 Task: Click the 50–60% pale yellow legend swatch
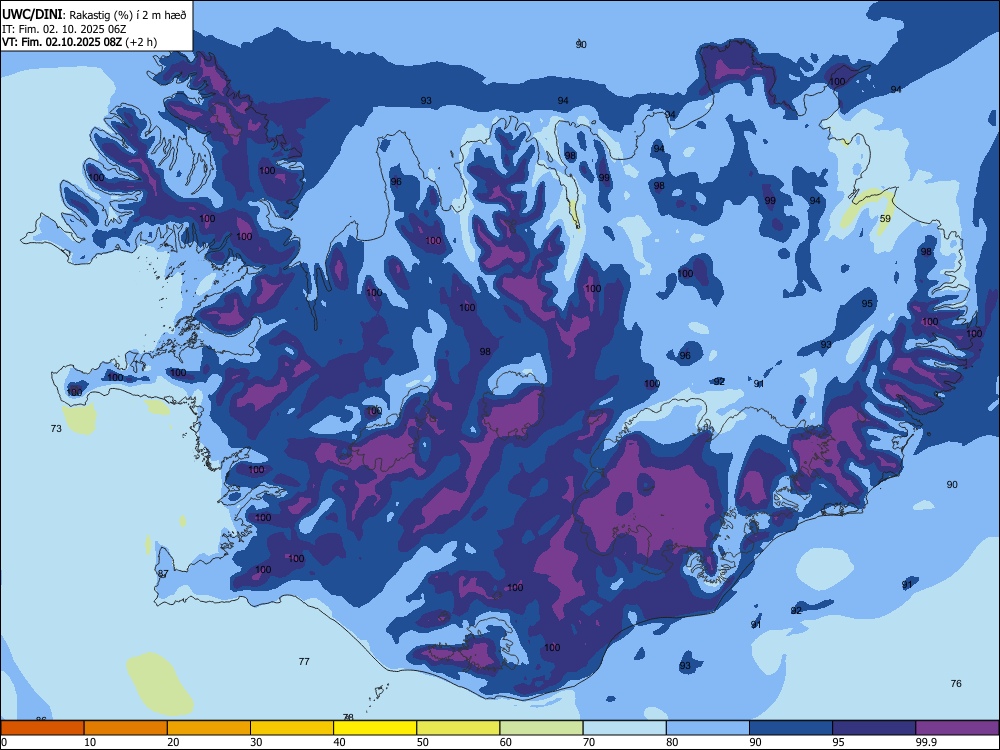pyautogui.click(x=458, y=728)
